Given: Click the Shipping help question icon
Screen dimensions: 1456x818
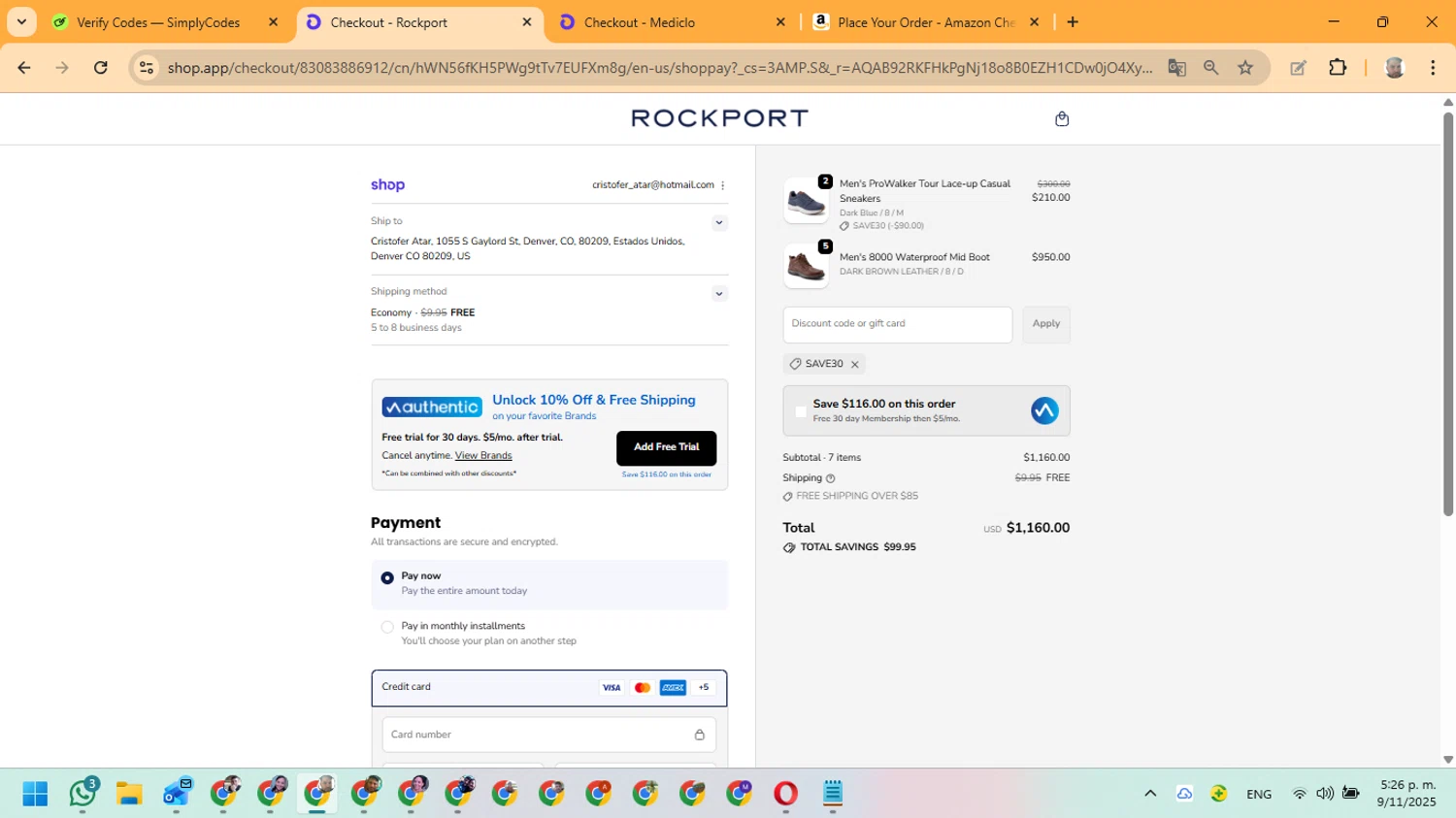Looking at the screenshot, I should point(830,478).
